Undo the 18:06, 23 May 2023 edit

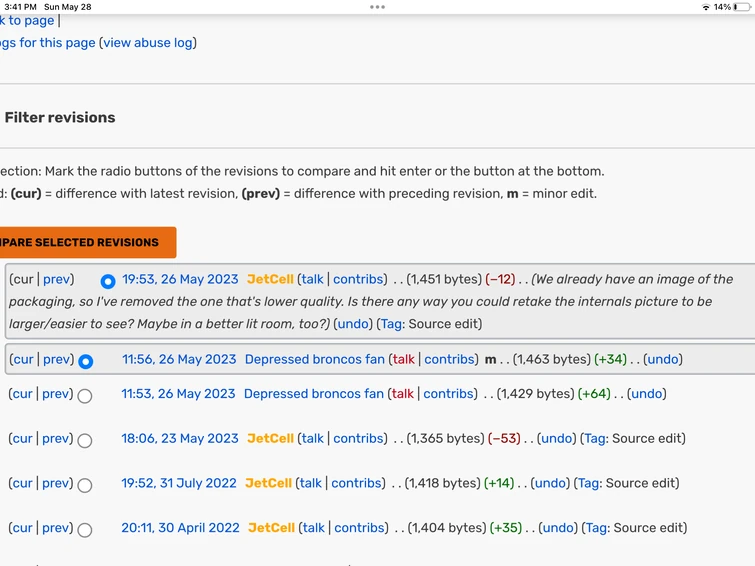point(557,439)
